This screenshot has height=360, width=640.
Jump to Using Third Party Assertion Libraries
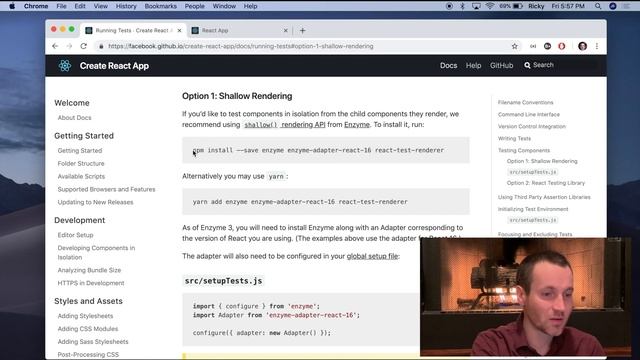[544, 197]
